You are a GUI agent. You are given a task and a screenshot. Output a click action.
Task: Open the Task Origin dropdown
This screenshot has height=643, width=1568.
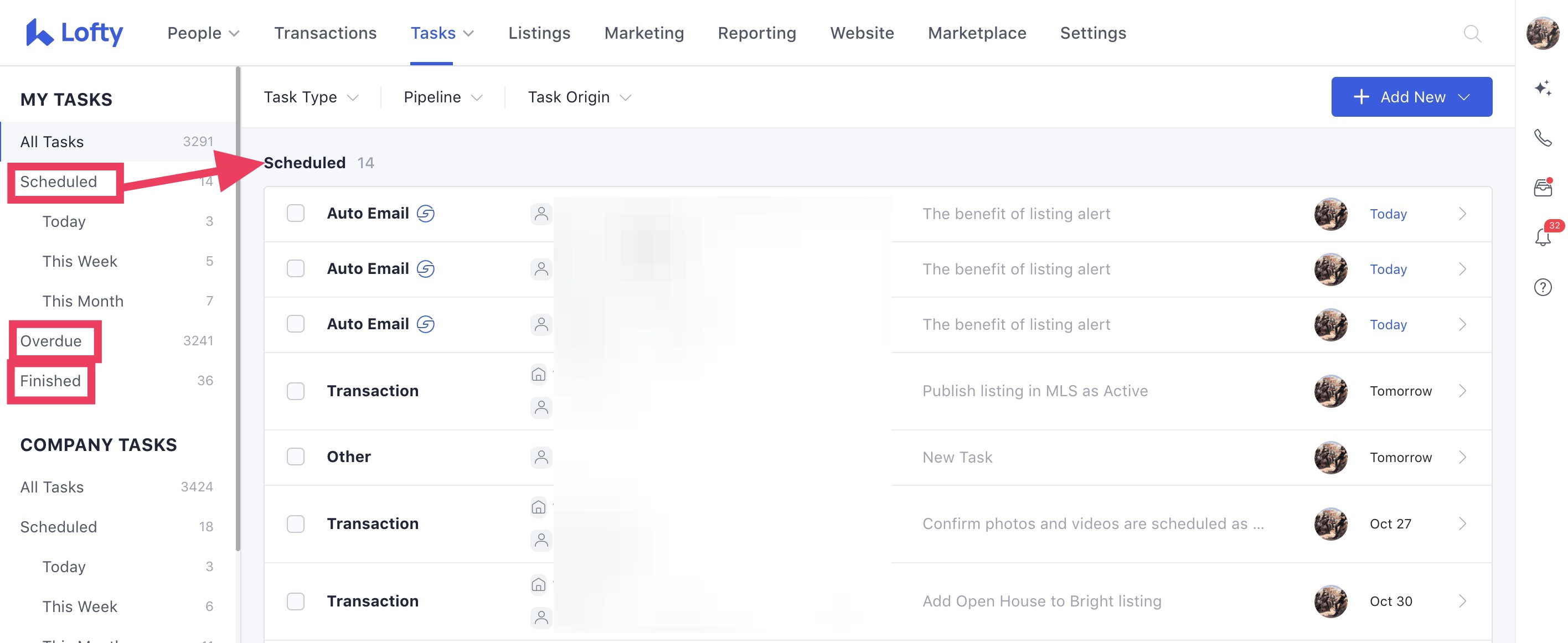click(578, 97)
